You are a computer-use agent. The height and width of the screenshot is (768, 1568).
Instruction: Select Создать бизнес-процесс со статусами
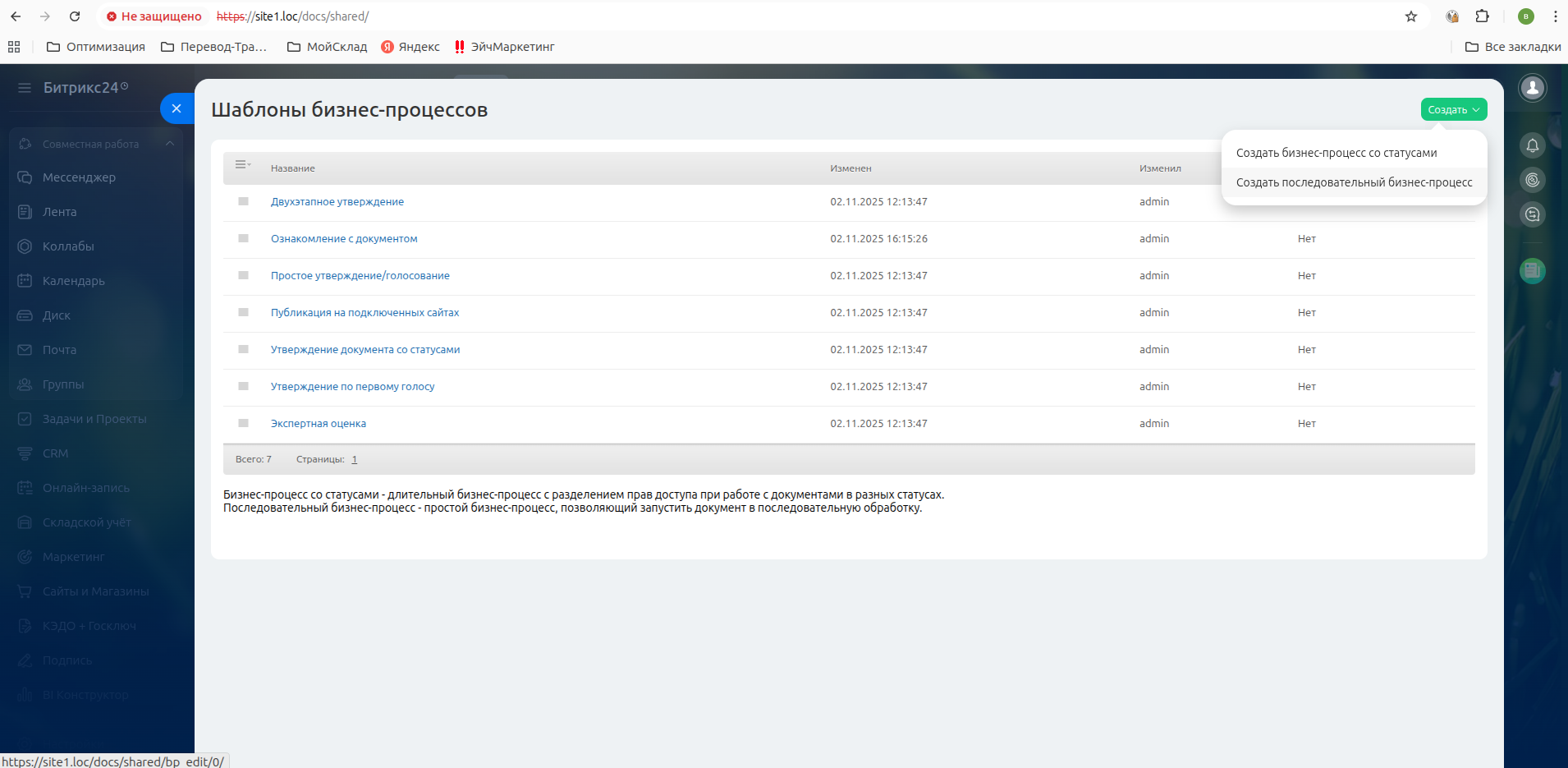pos(1336,153)
